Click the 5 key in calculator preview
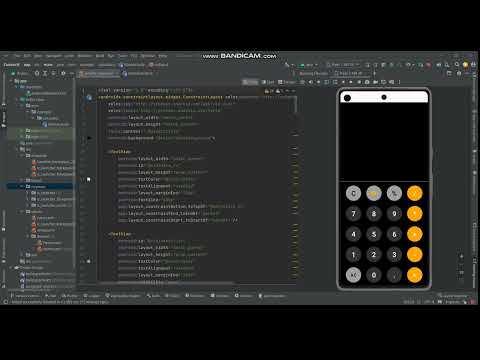480x360 pixels. [374, 234]
